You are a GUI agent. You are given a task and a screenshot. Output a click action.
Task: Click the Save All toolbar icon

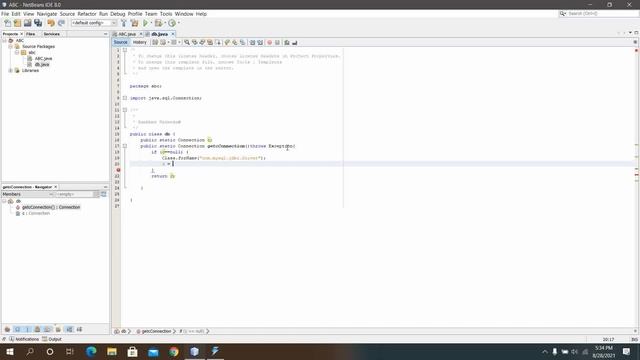(x=38, y=23)
